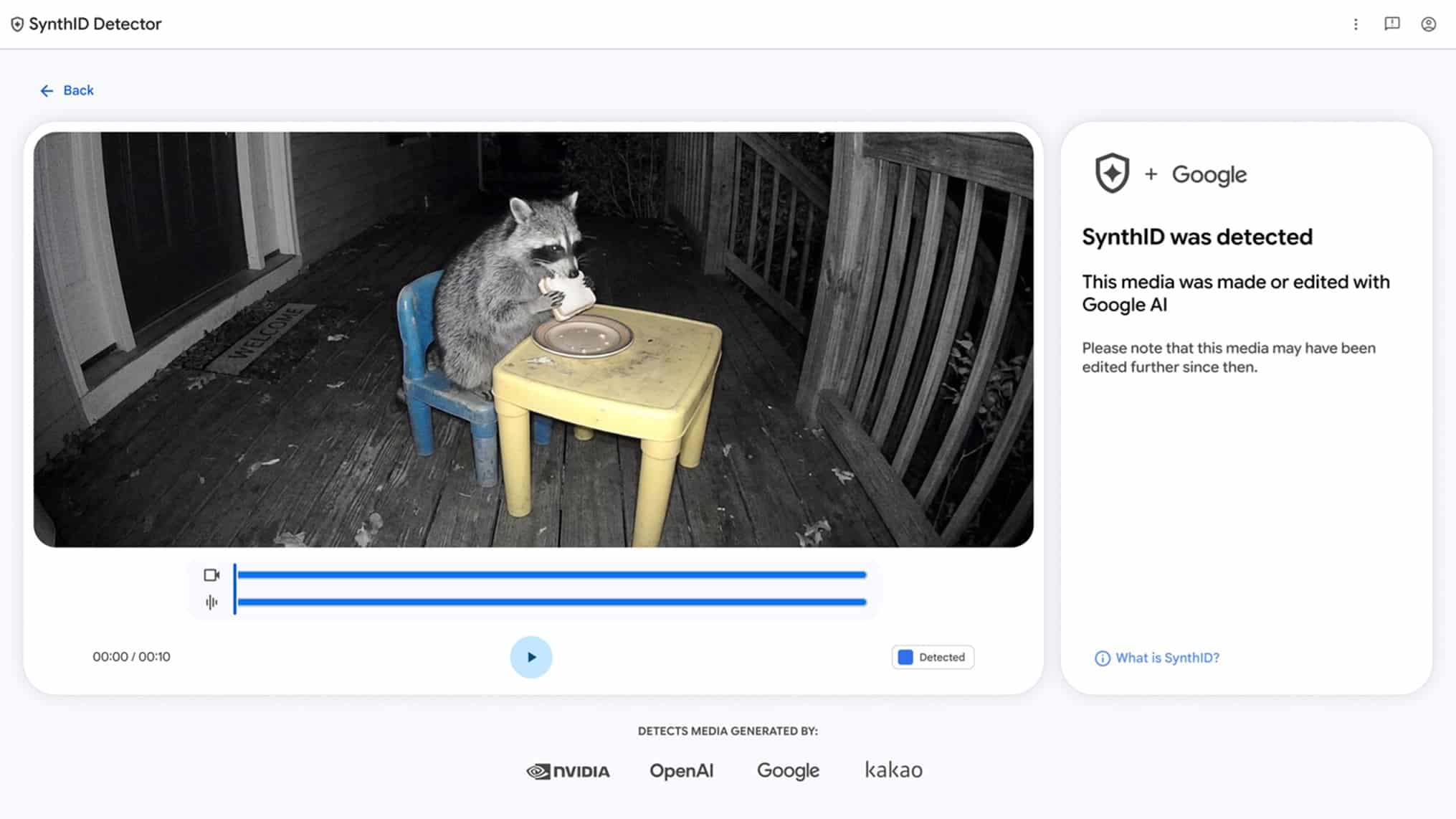Click the Google logo in footer
The width and height of the screenshot is (1456, 819).
pos(788,771)
